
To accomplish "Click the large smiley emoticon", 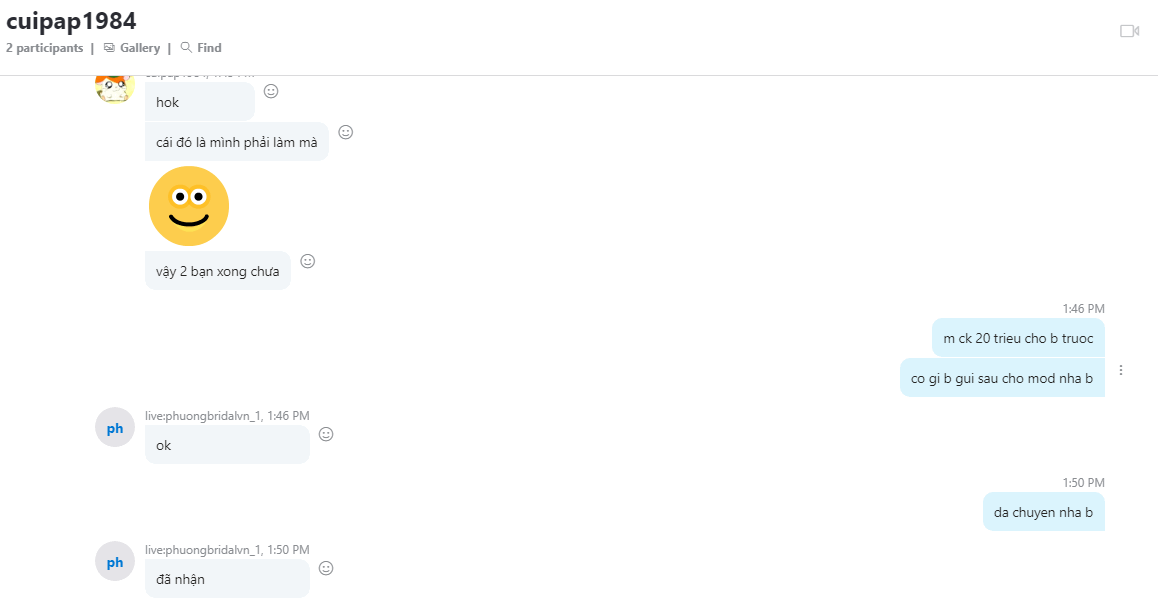I will coord(189,206).
